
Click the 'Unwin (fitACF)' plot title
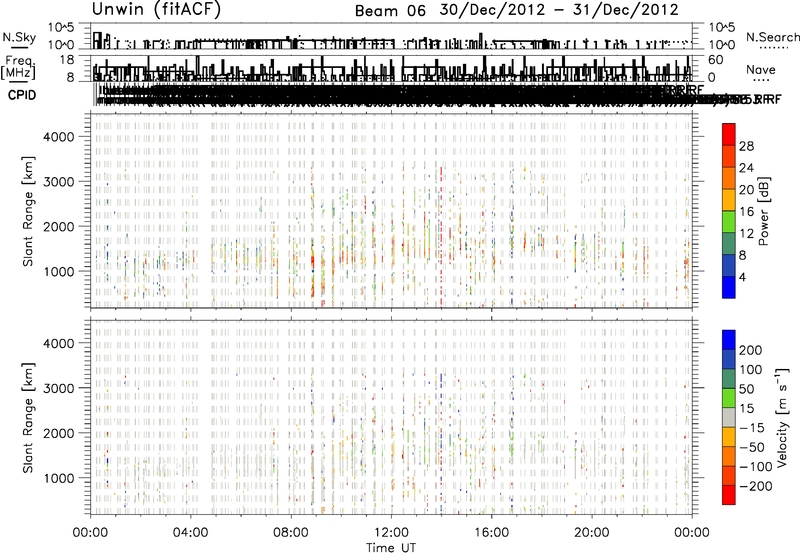(156, 9)
